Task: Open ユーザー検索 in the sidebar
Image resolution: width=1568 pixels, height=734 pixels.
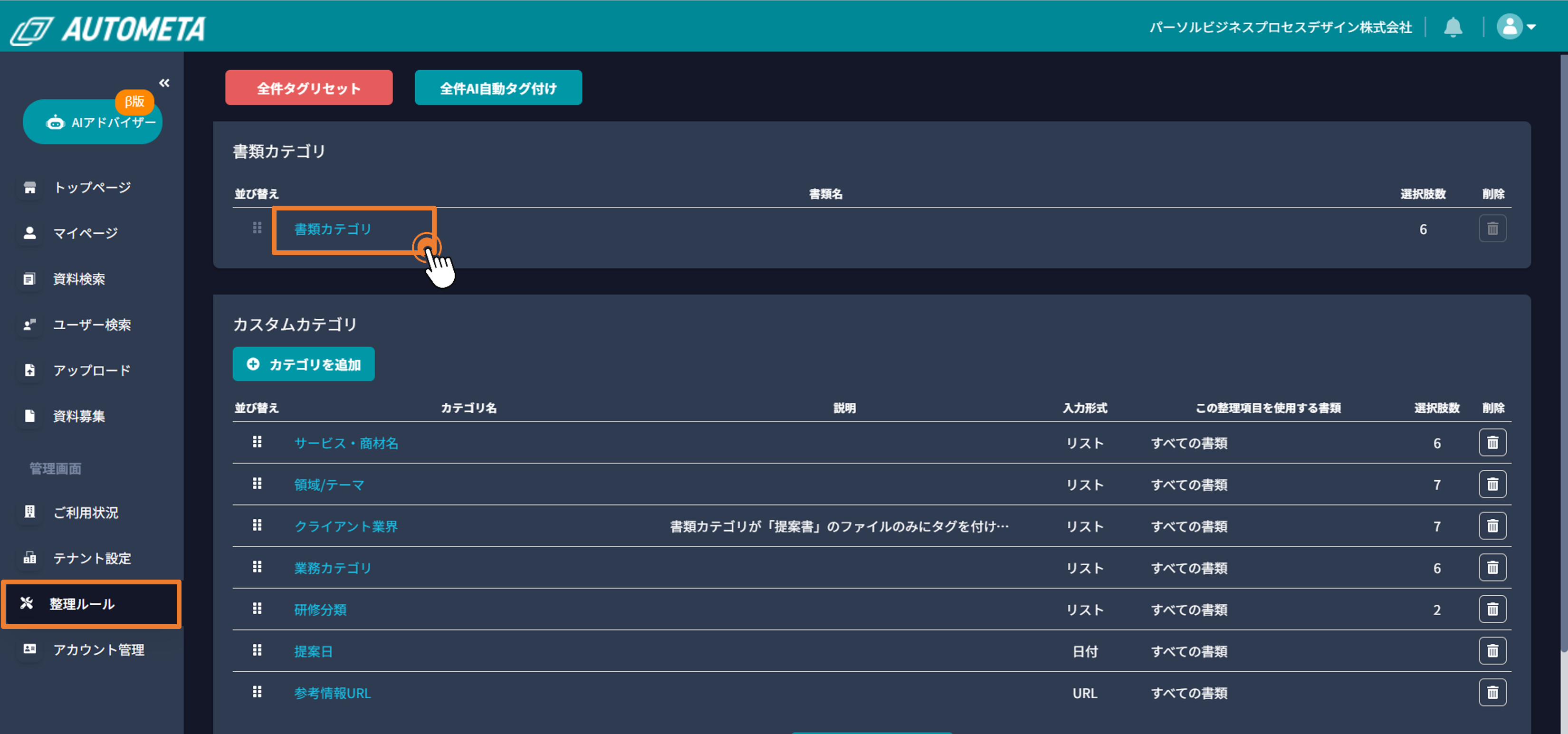Action: coord(92,324)
